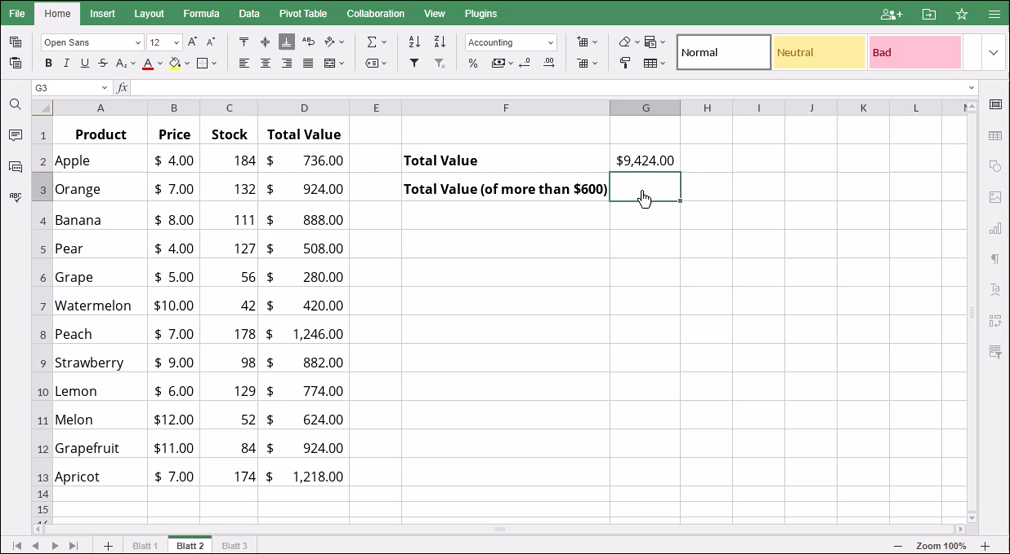Select cell D8 with value 1,246.00

tap(304, 334)
